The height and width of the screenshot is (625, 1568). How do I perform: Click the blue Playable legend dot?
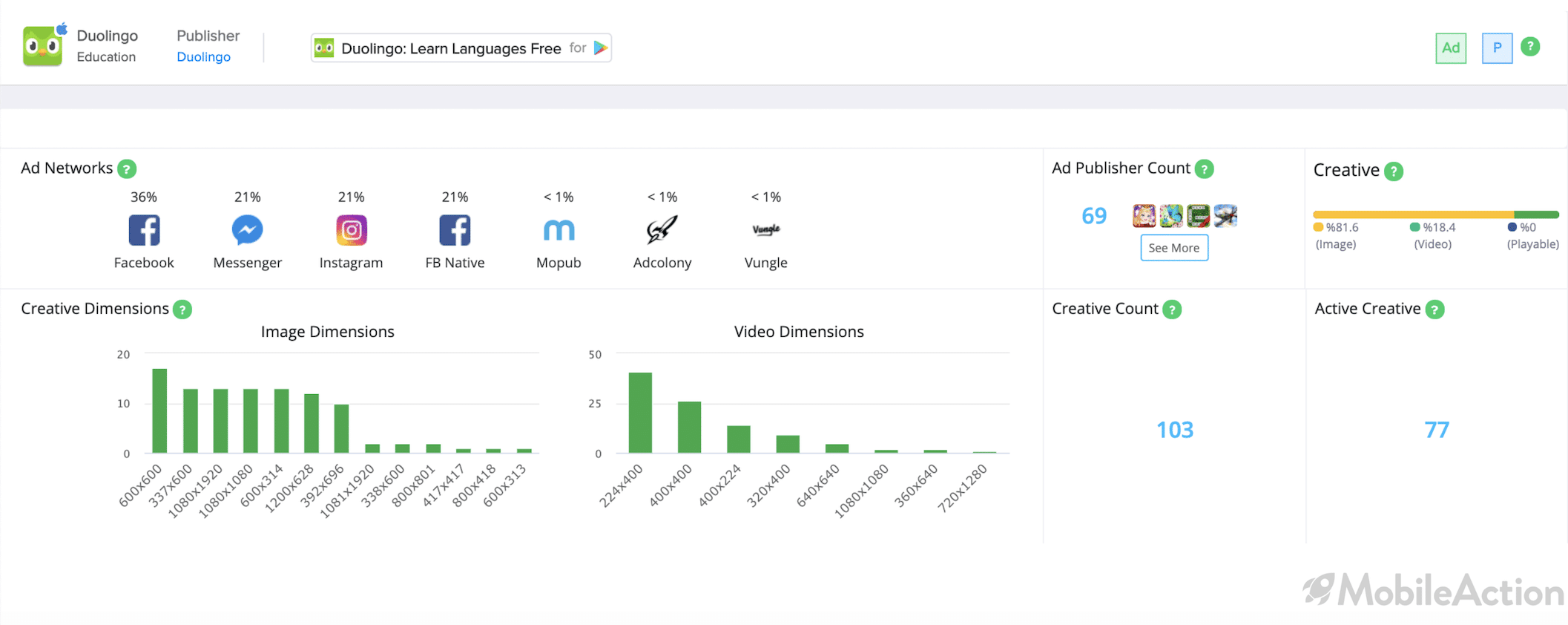pos(1512,227)
